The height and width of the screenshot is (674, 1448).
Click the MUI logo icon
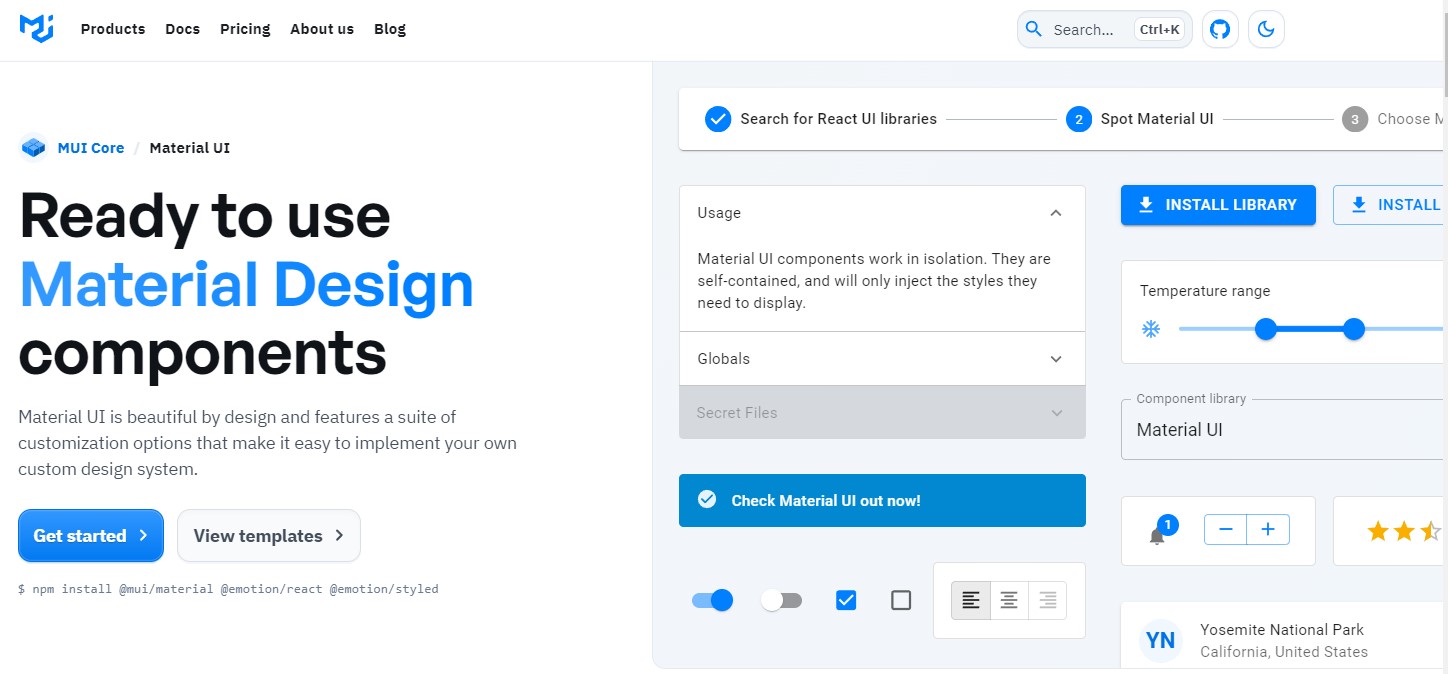tap(36, 29)
